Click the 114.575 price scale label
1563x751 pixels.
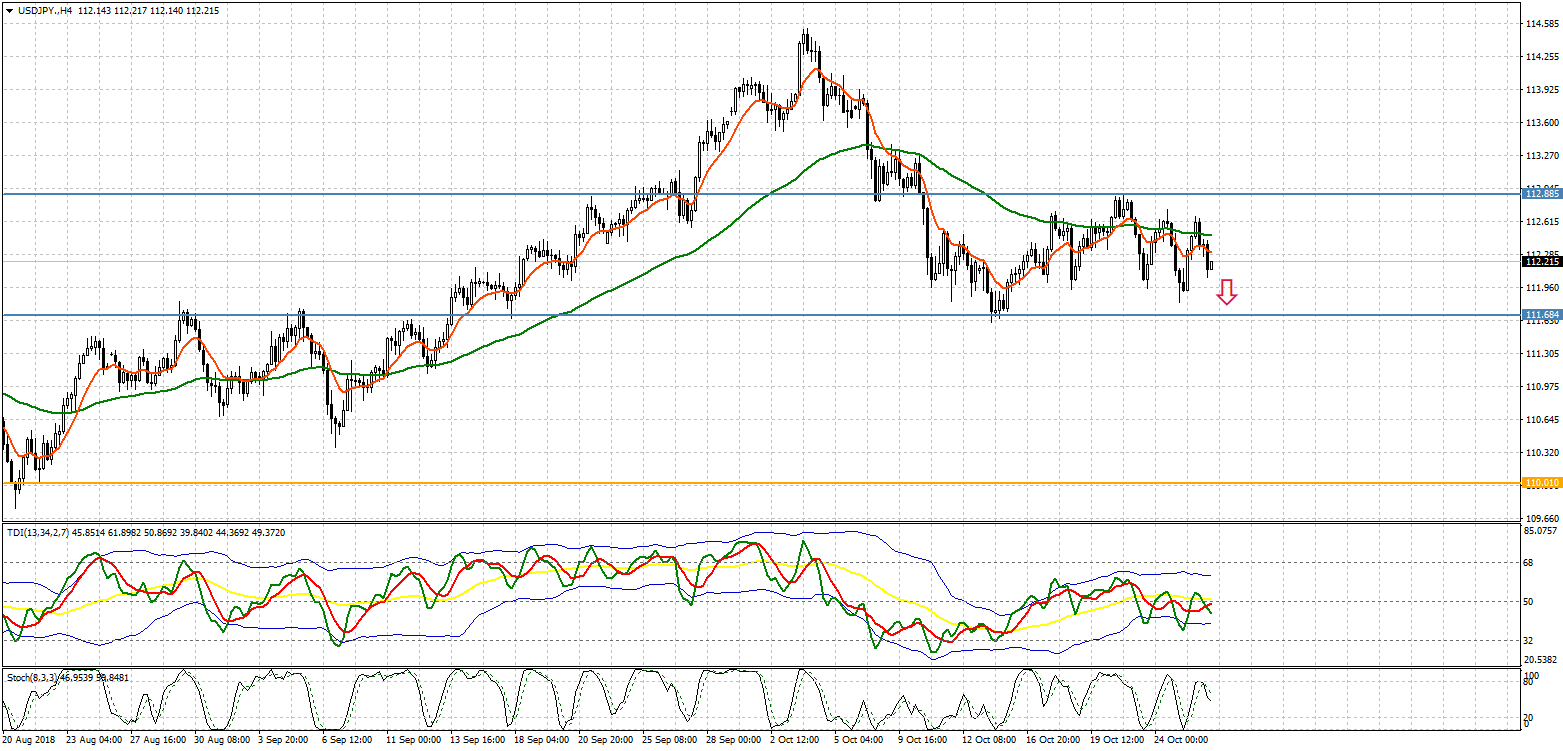coord(1540,24)
